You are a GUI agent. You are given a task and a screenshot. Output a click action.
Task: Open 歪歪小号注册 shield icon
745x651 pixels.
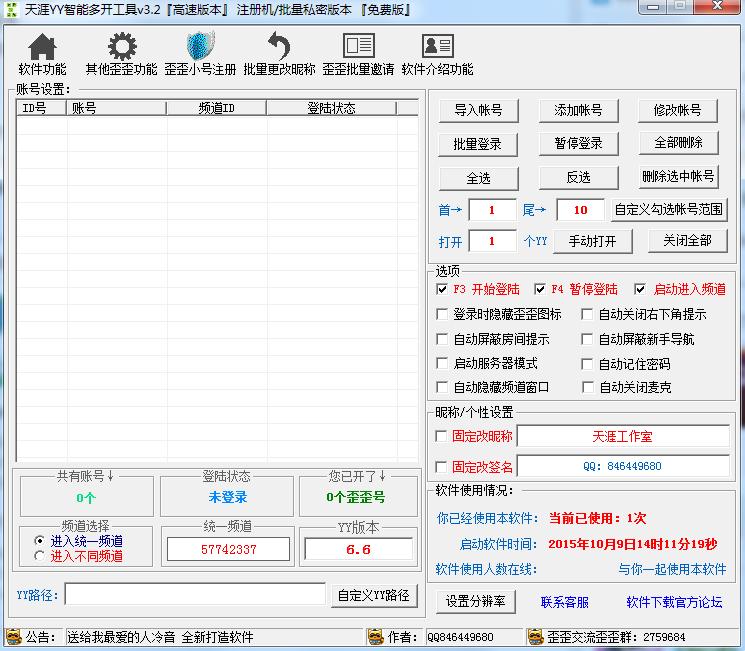pyautogui.click(x=200, y=46)
